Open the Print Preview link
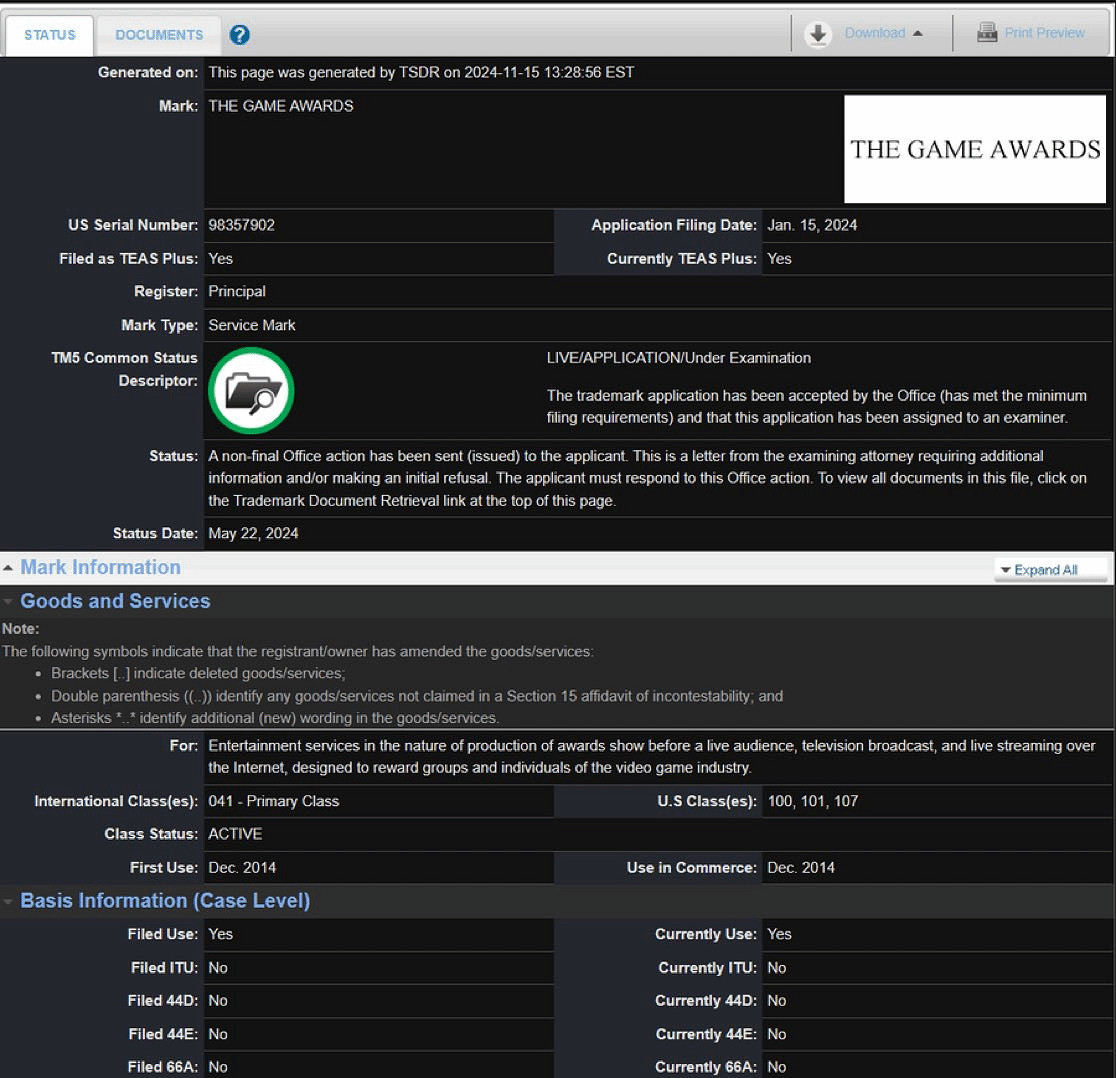The width and height of the screenshot is (1116, 1078). point(1044,33)
